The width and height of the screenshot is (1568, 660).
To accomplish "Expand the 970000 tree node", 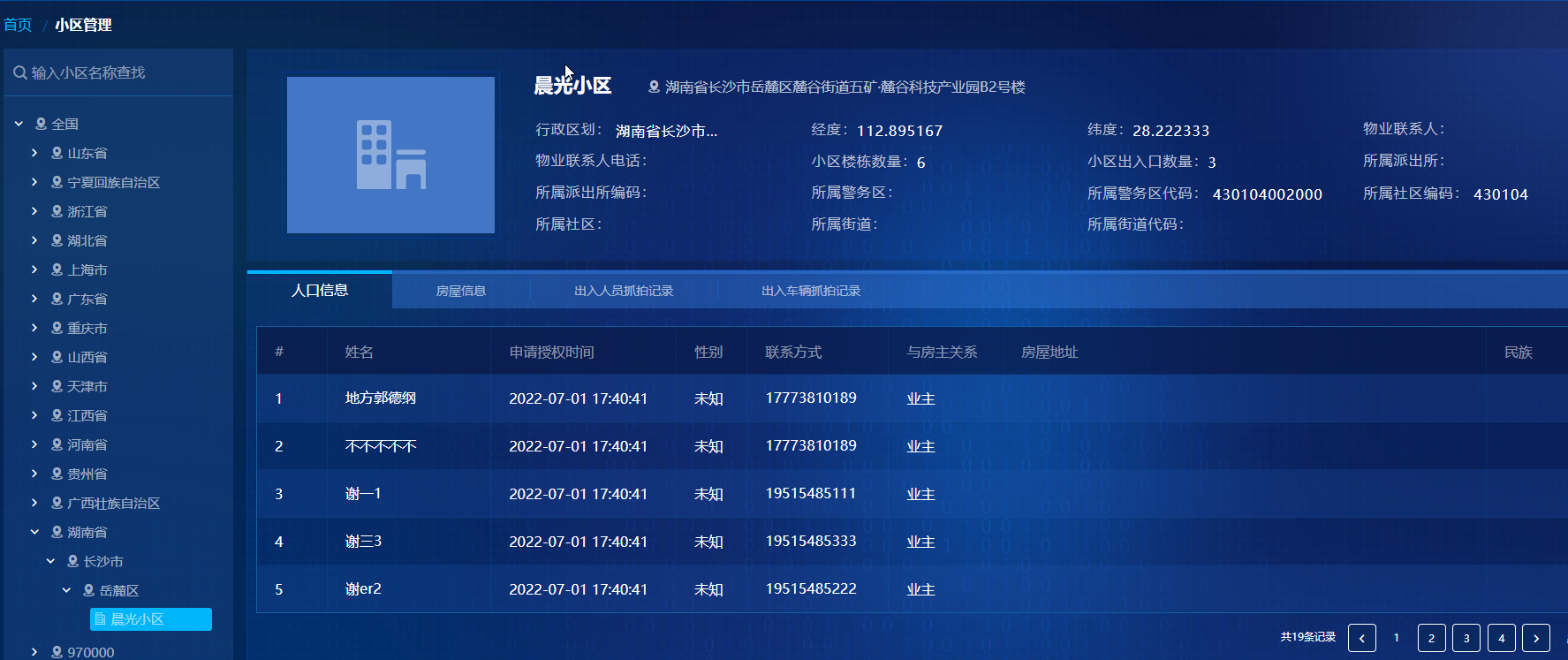I will click(34, 652).
